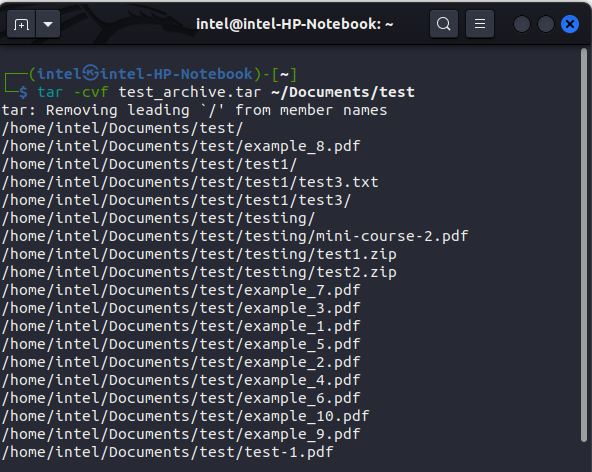The width and height of the screenshot is (592, 472).
Task: Select the example_1.pdf output line
Action: (x=181, y=326)
